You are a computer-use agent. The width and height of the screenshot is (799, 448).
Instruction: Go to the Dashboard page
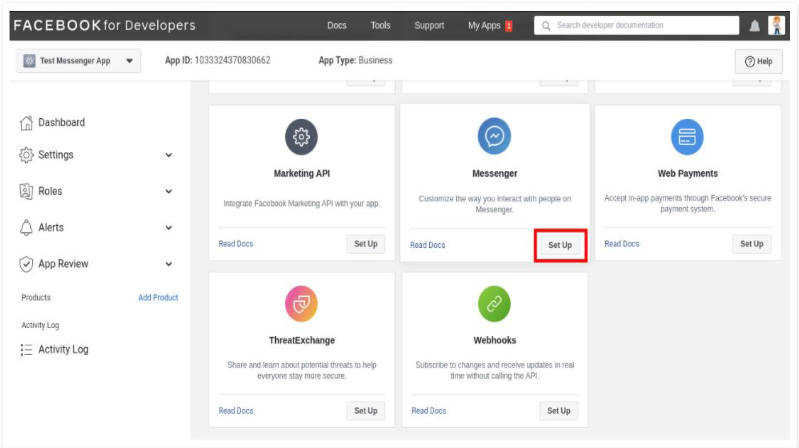pos(61,122)
